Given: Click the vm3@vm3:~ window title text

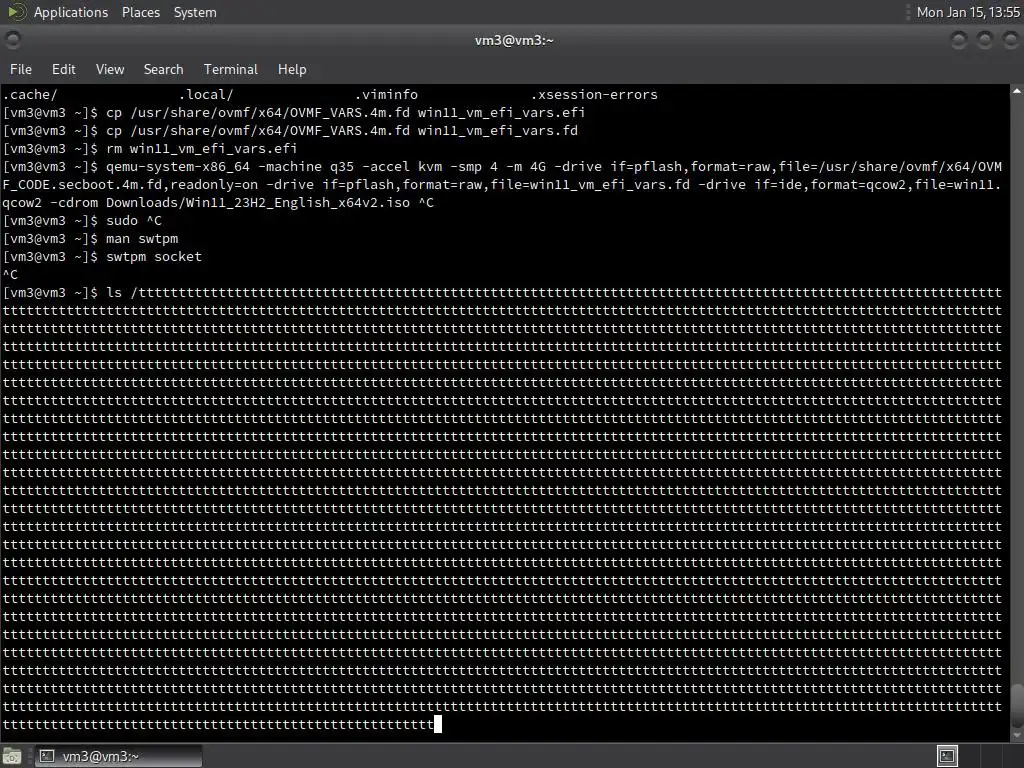Looking at the screenshot, I should pos(514,40).
